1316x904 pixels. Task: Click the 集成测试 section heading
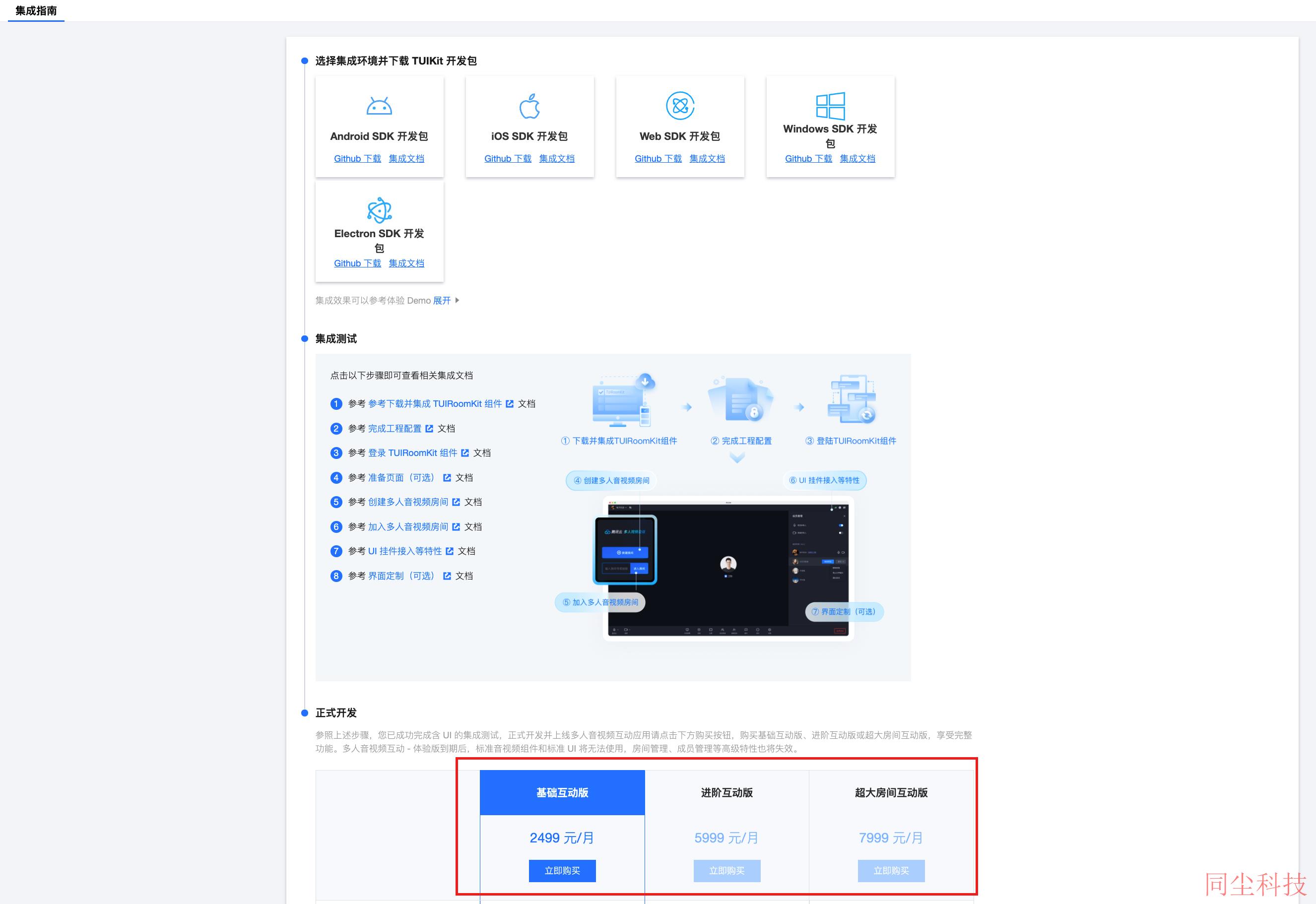336,339
